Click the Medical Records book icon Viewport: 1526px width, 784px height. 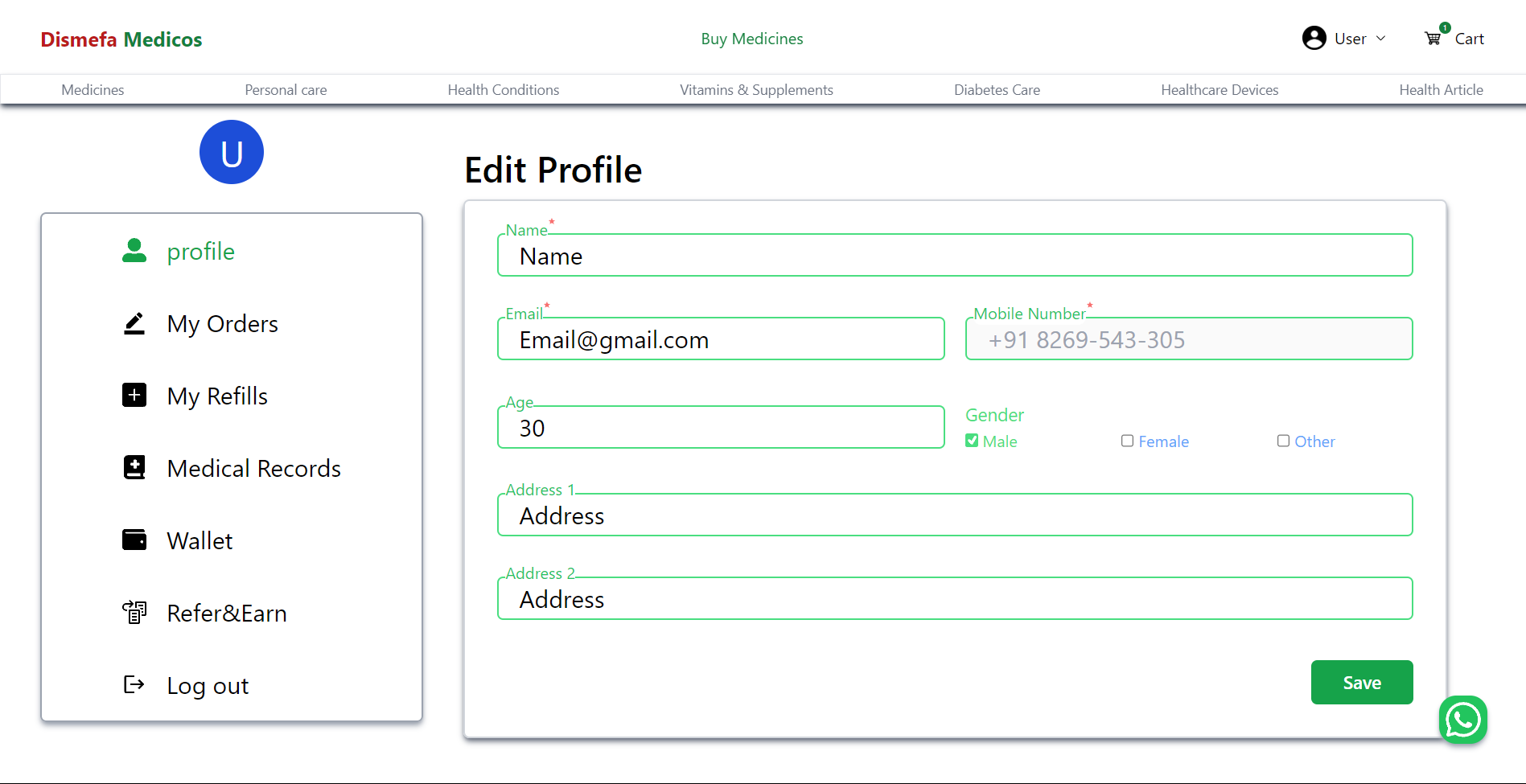click(134, 467)
